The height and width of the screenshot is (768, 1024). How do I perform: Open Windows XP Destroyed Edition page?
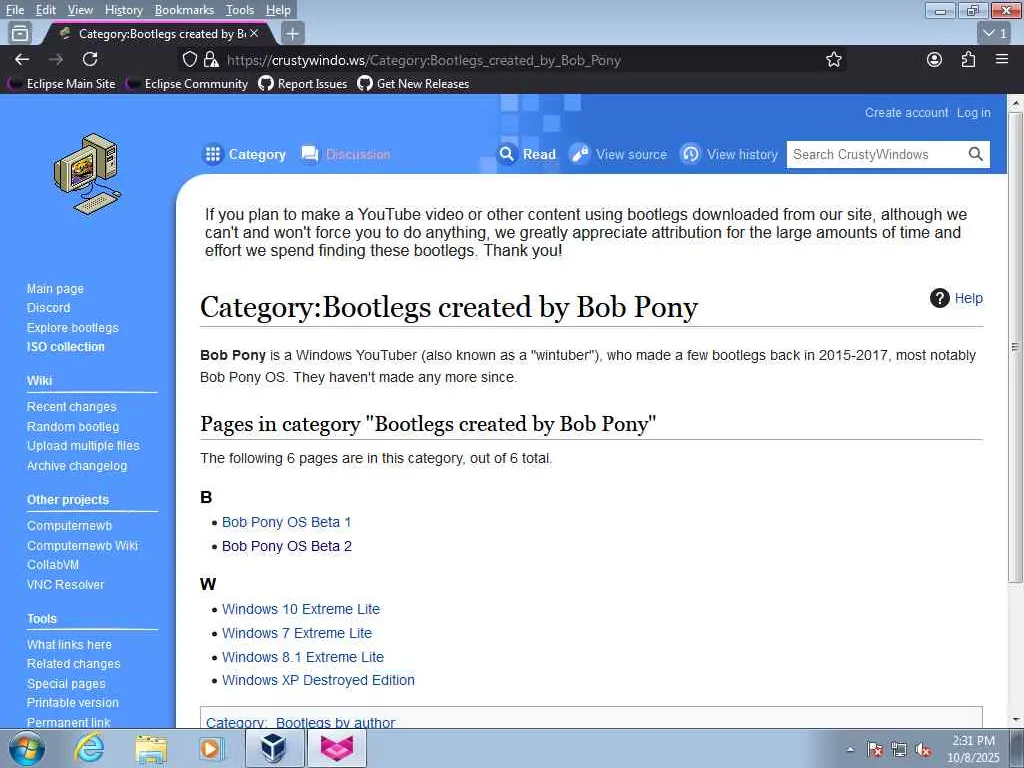pyautogui.click(x=318, y=680)
